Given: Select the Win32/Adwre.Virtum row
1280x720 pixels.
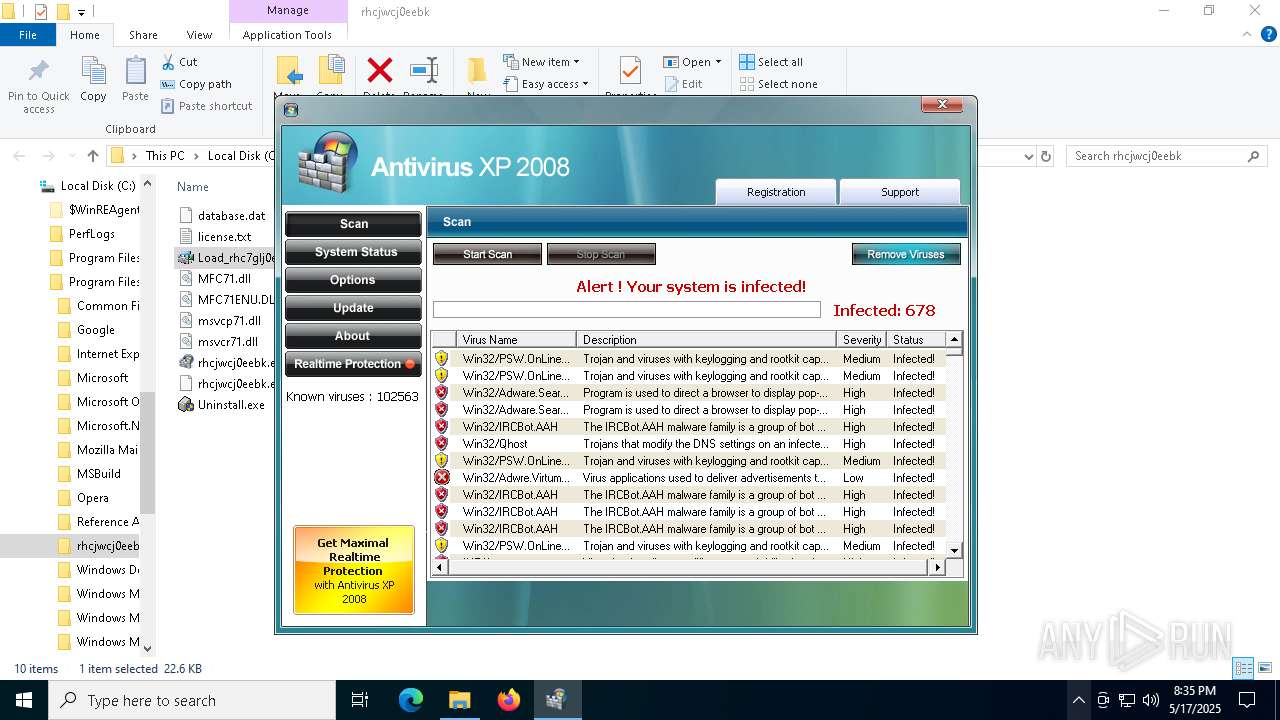Looking at the screenshot, I should [689, 478].
